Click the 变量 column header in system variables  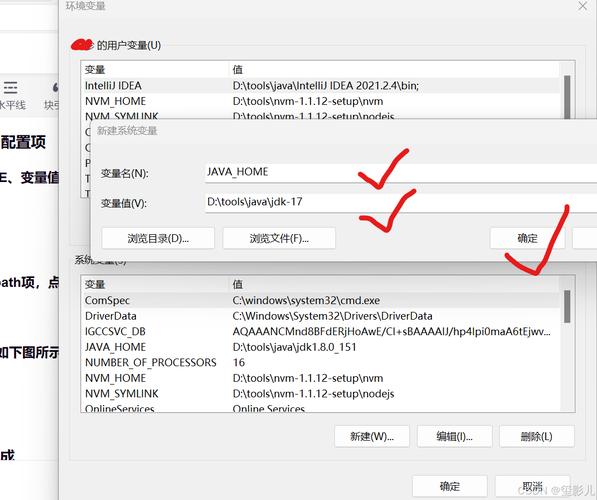pyautogui.click(x=155, y=284)
